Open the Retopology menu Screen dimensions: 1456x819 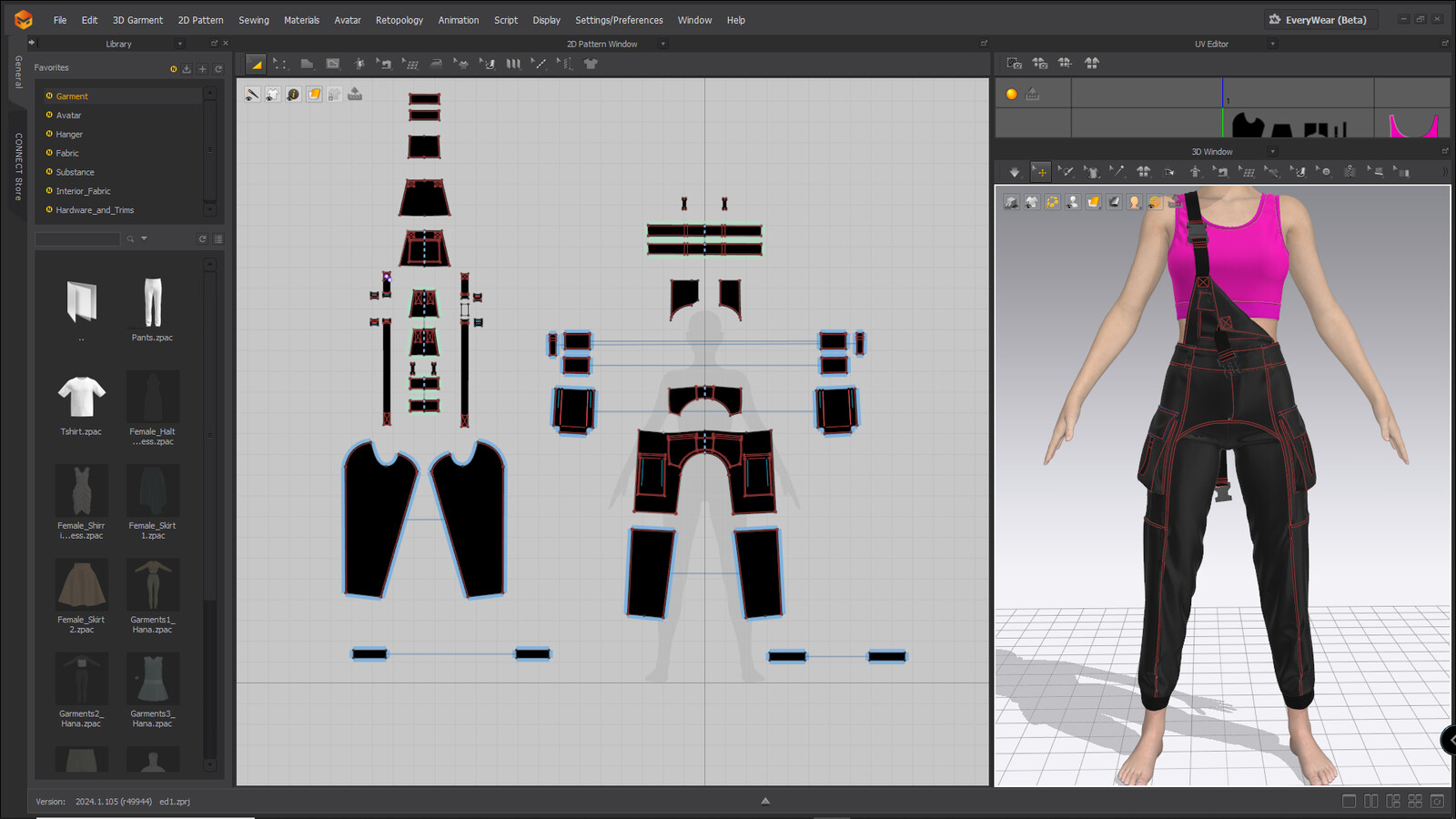tap(399, 20)
